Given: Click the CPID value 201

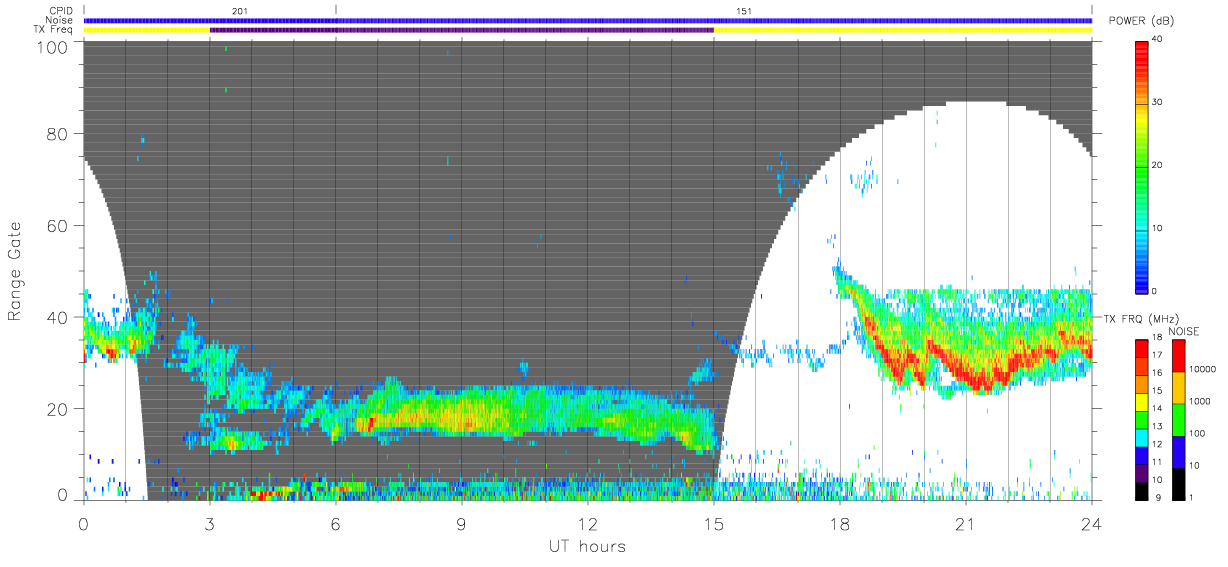Looking at the screenshot, I should coord(239,11).
